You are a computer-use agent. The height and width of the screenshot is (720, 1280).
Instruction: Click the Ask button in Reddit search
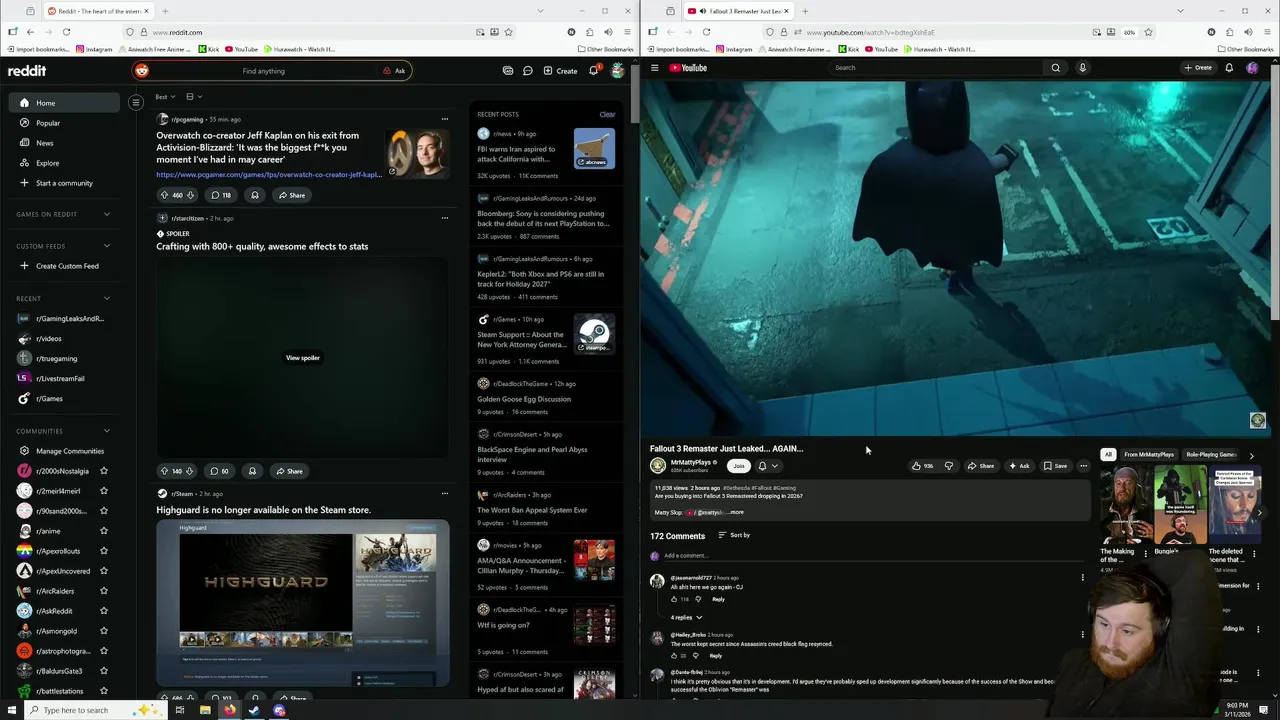coord(394,71)
